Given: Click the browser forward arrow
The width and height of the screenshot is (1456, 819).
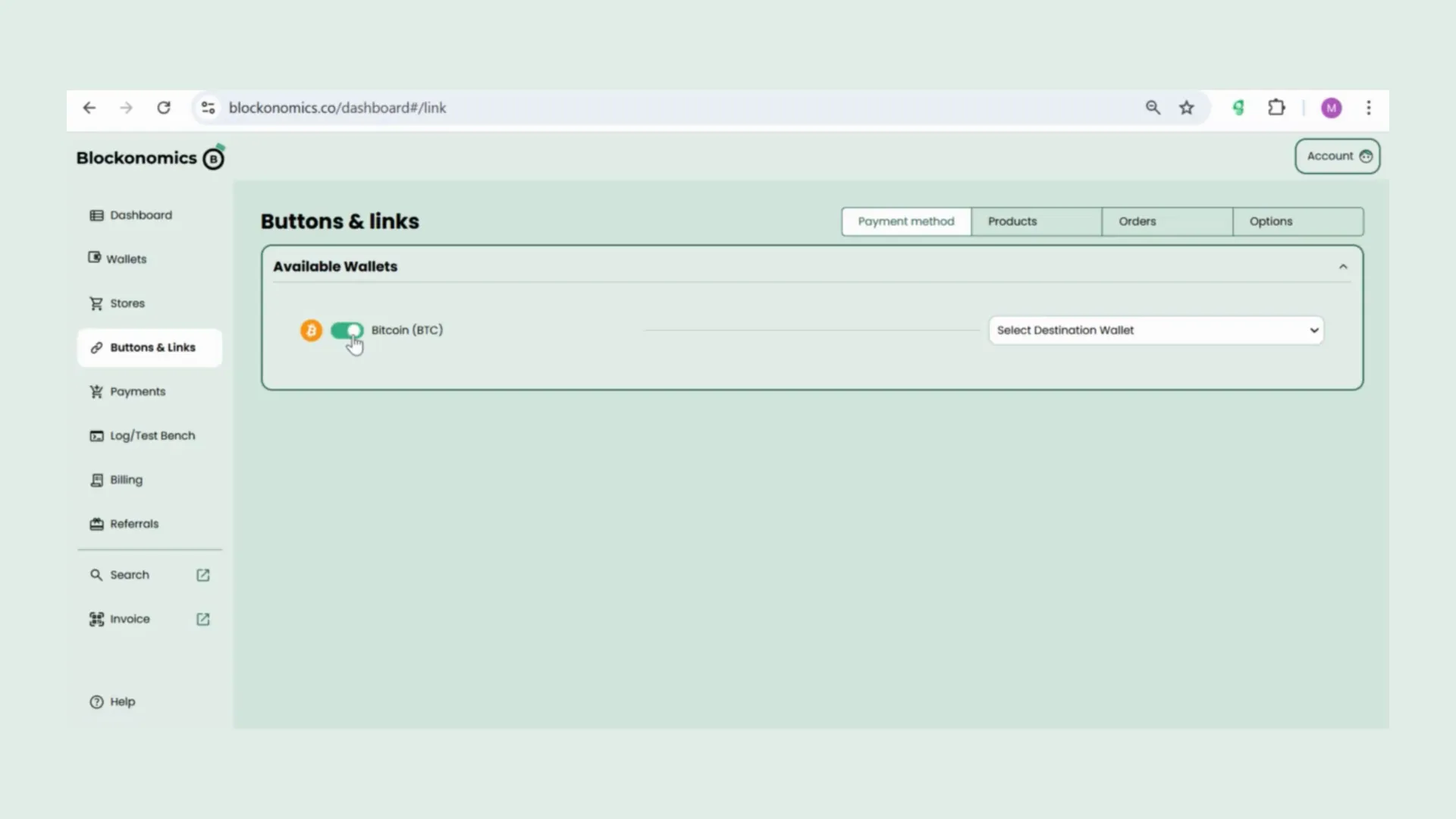Looking at the screenshot, I should [x=126, y=108].
